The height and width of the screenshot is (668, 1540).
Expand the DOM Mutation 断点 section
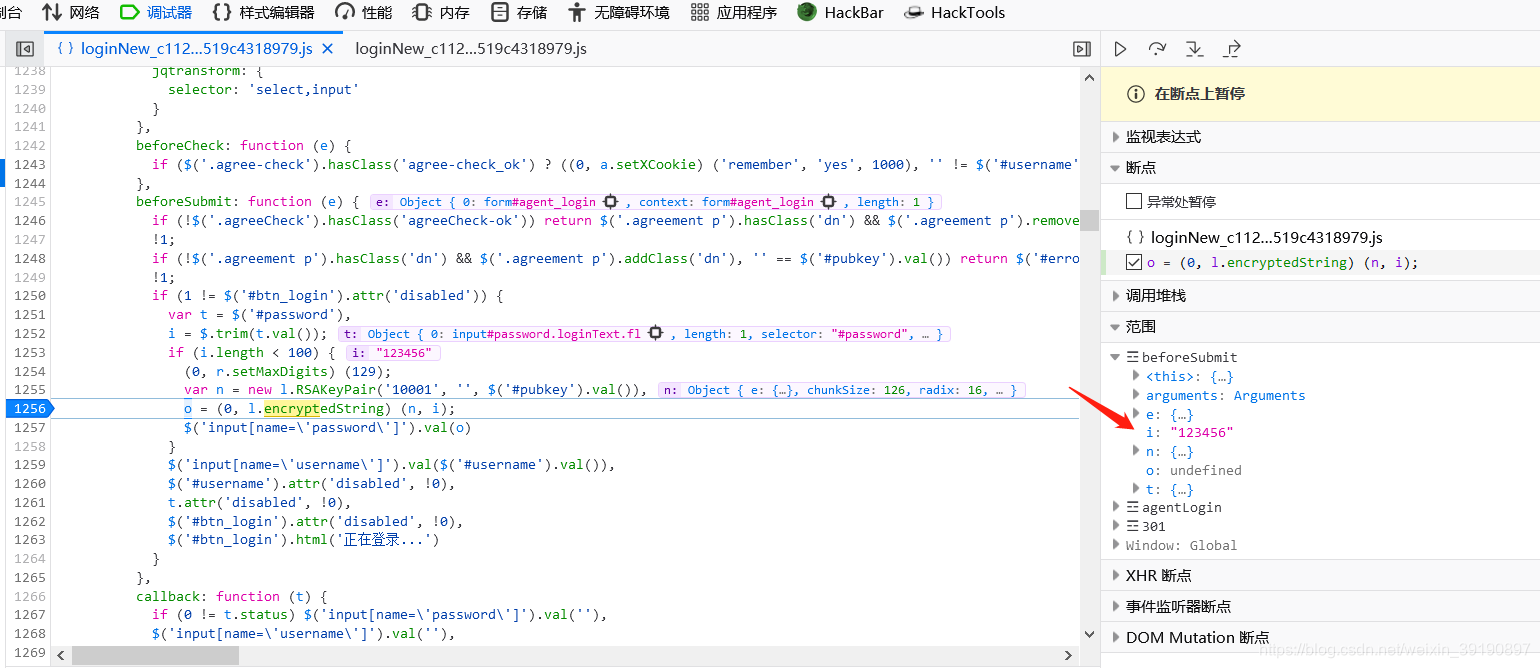(1320, 637)
